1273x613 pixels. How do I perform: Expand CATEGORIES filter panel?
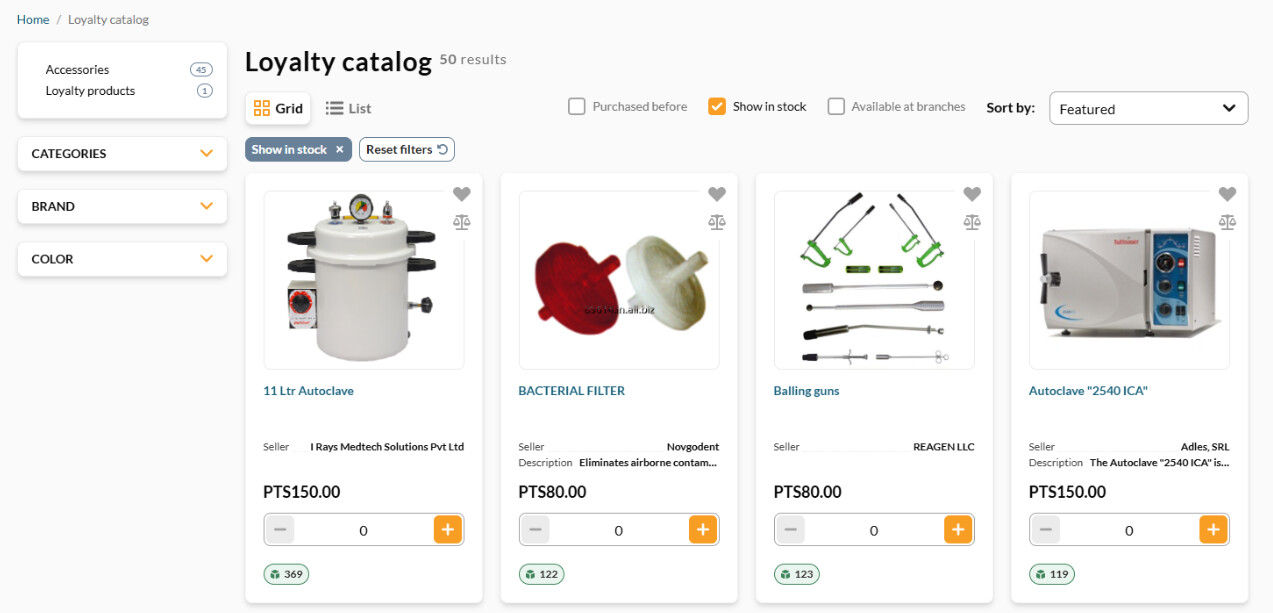pos(122,154)
